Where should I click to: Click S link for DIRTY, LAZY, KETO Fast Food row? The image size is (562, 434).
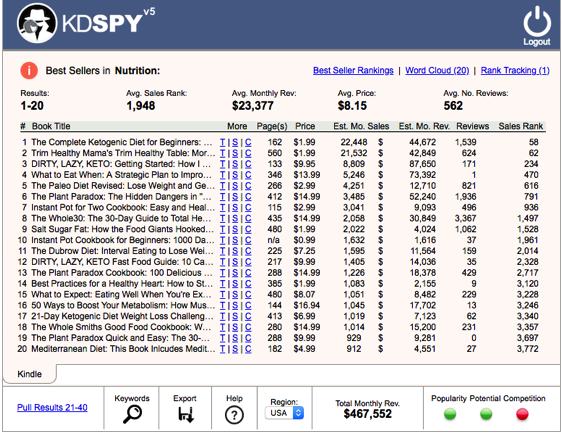tap(235, 262)
